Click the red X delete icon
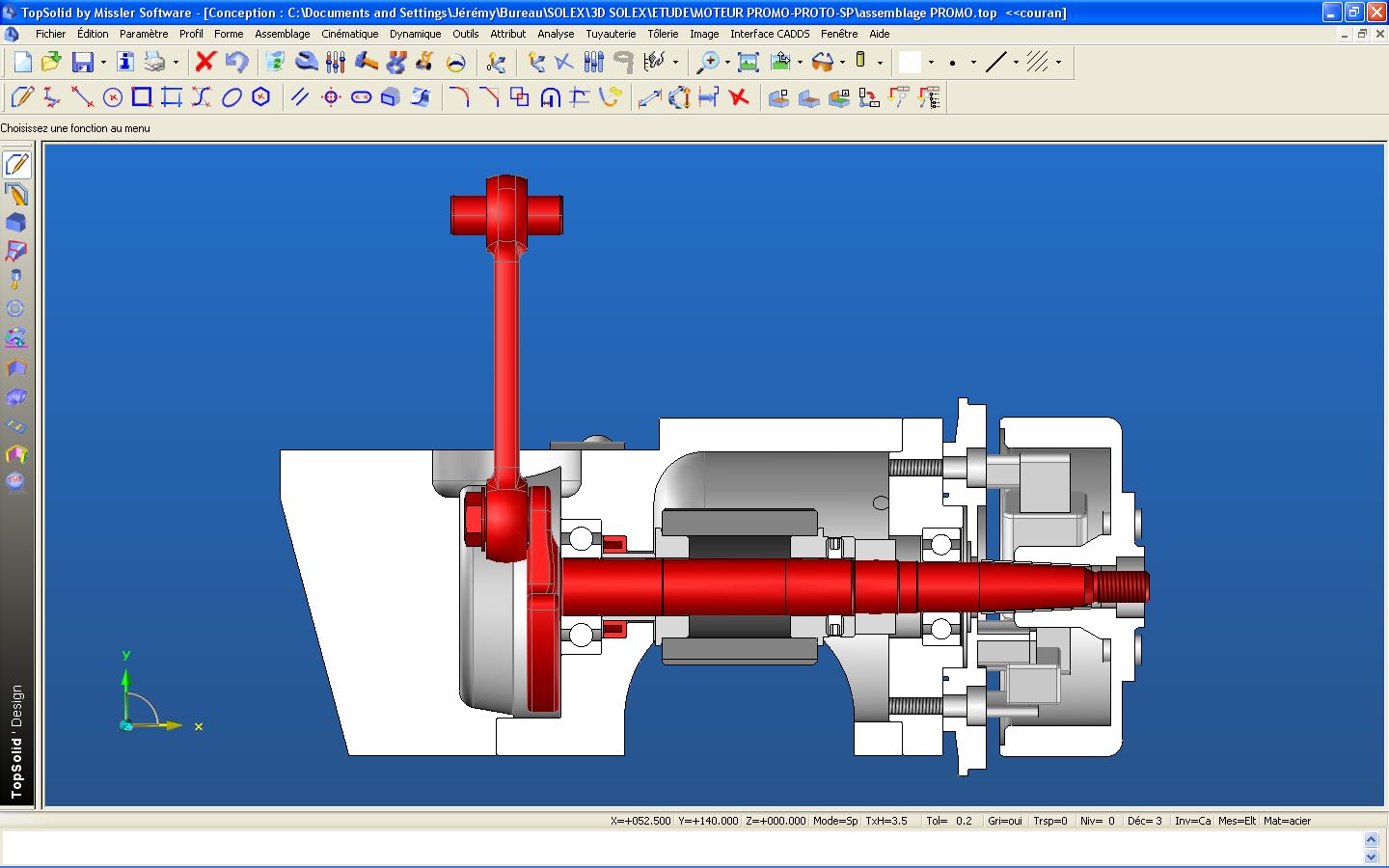 [x=204, y=63]
